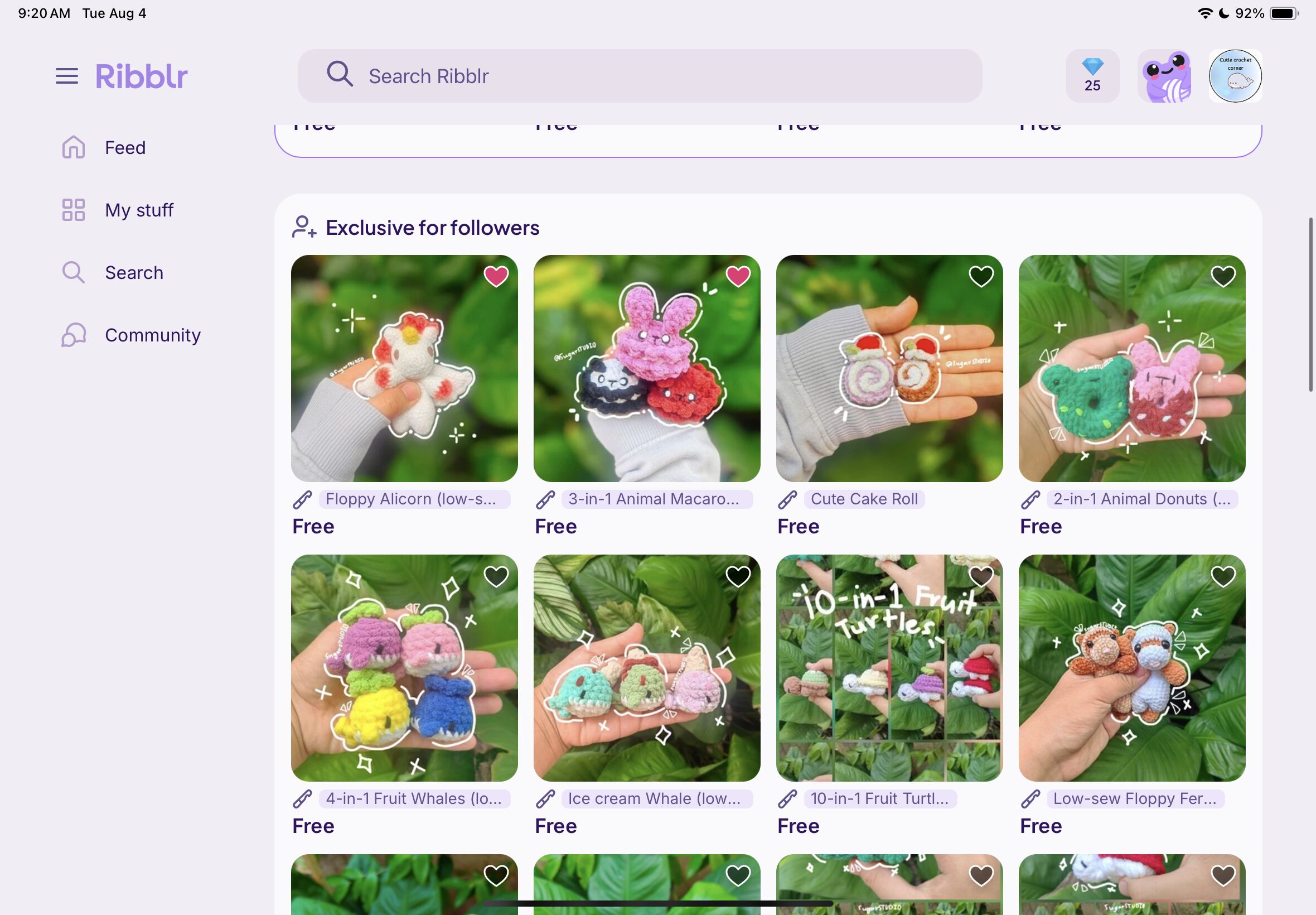Click crochet hook icon beside 3-in-1 Animal Macaron
Image resolution: width=1316 pixels, height=915 pixels.
pos(545,500)
